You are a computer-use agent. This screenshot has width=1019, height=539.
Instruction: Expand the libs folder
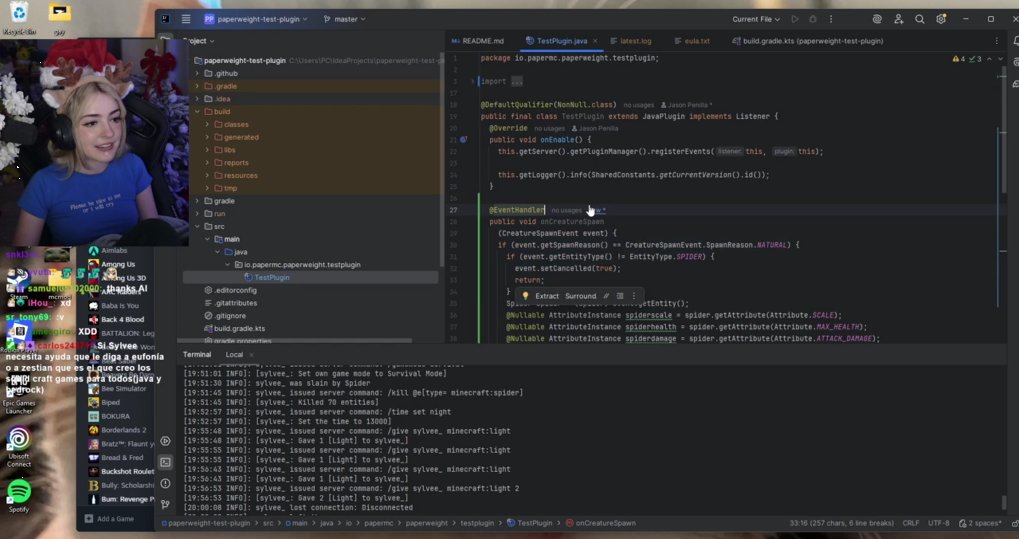(x=207, y=150)
